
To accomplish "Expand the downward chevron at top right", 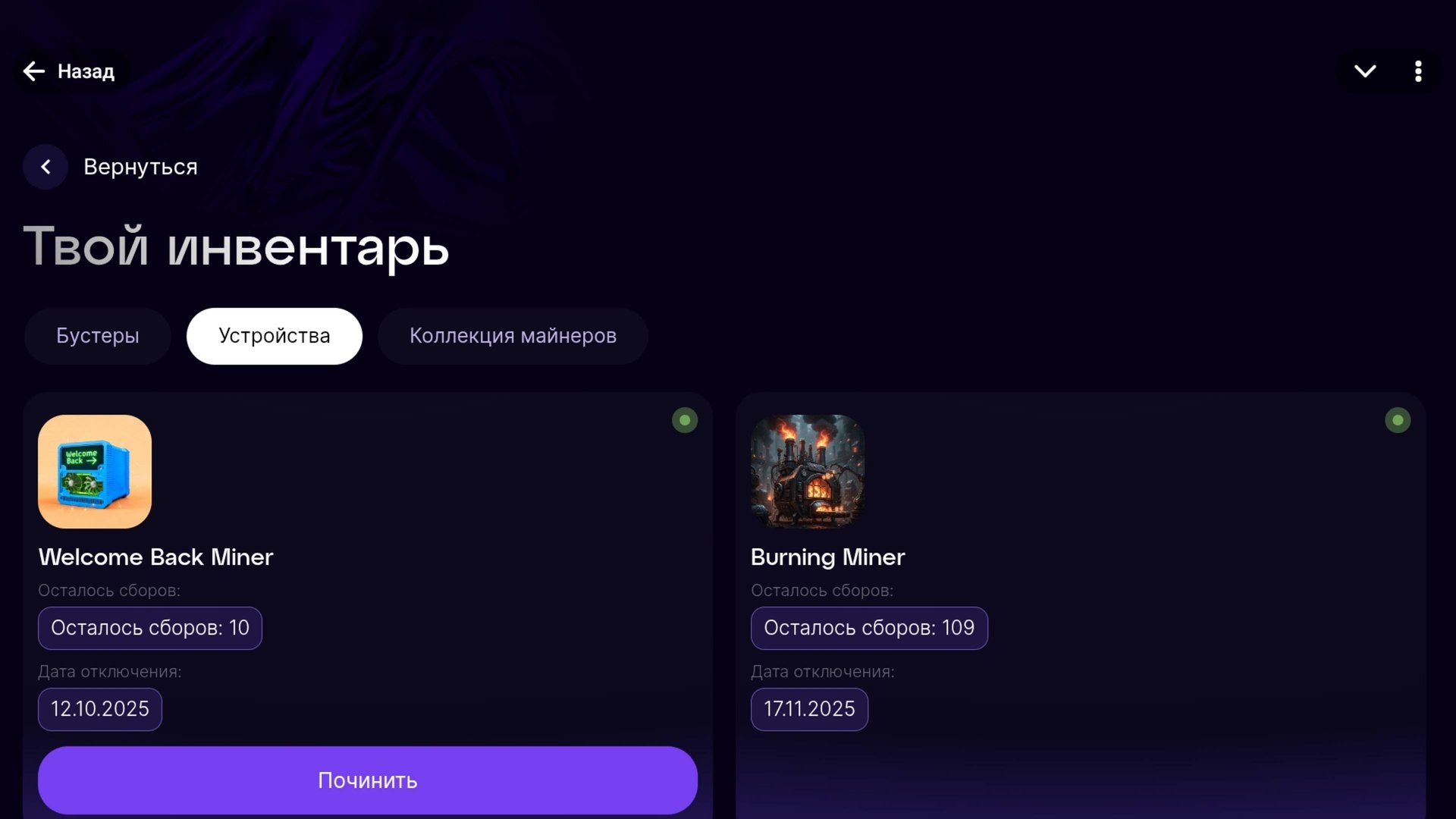I will [1365, 71].
